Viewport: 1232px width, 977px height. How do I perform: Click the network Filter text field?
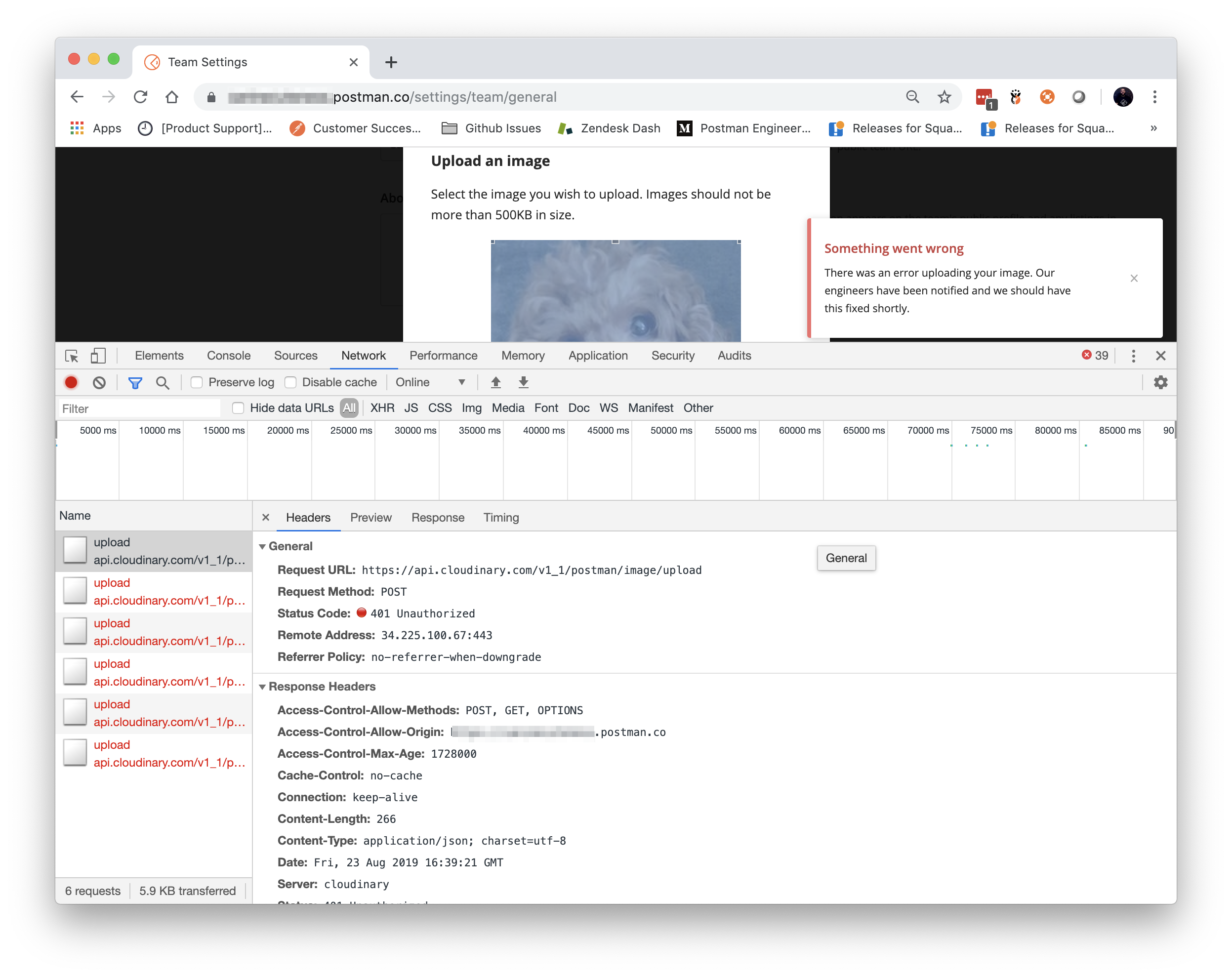(x=139, y=408)
